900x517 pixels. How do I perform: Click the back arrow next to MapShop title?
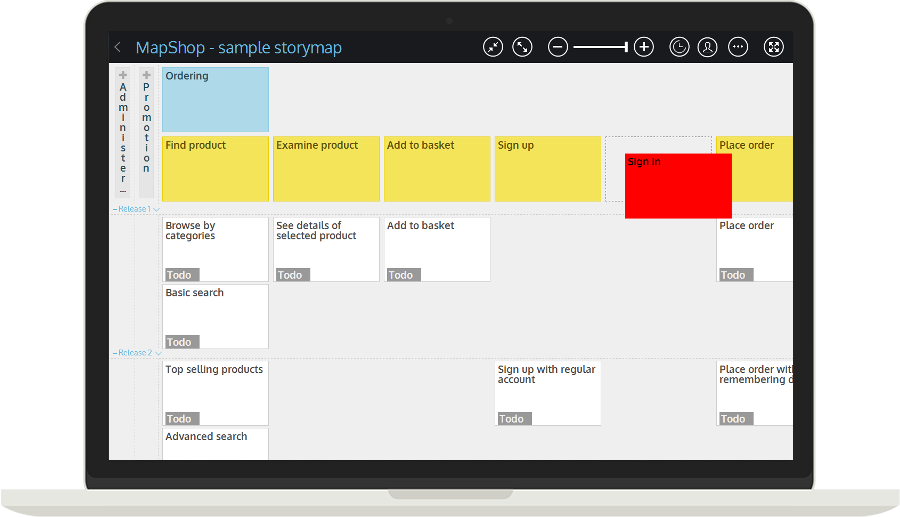point(118,47)
